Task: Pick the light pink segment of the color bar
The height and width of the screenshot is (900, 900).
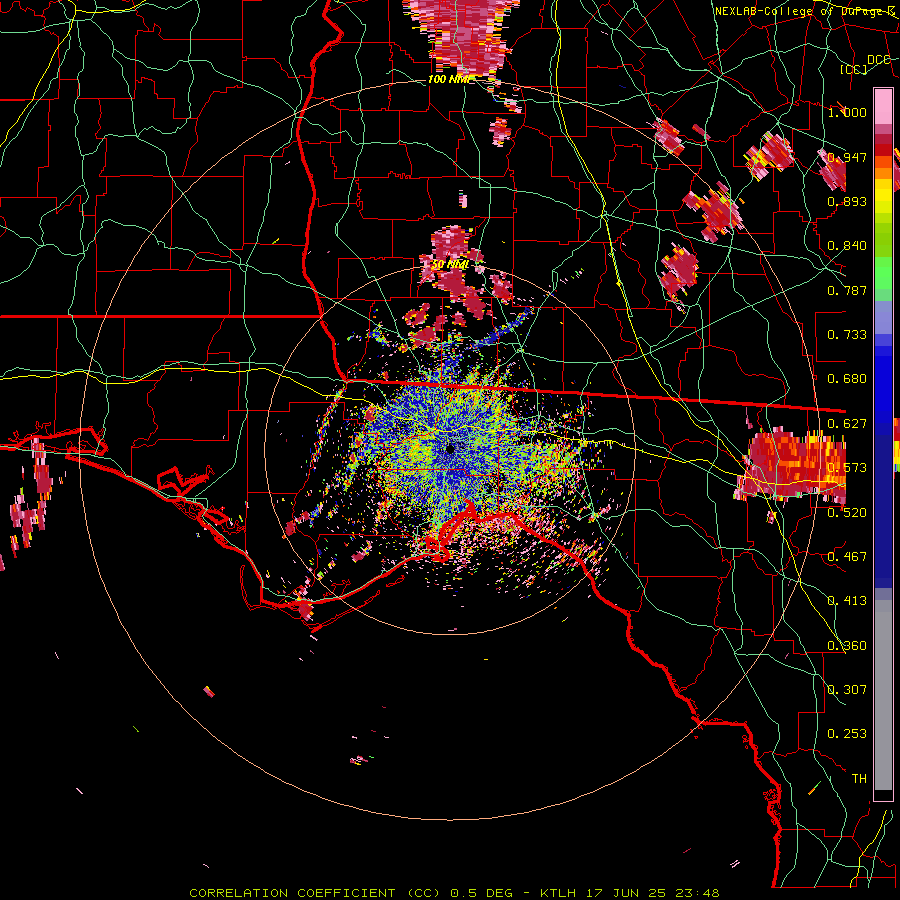Action: click(883, 106)
